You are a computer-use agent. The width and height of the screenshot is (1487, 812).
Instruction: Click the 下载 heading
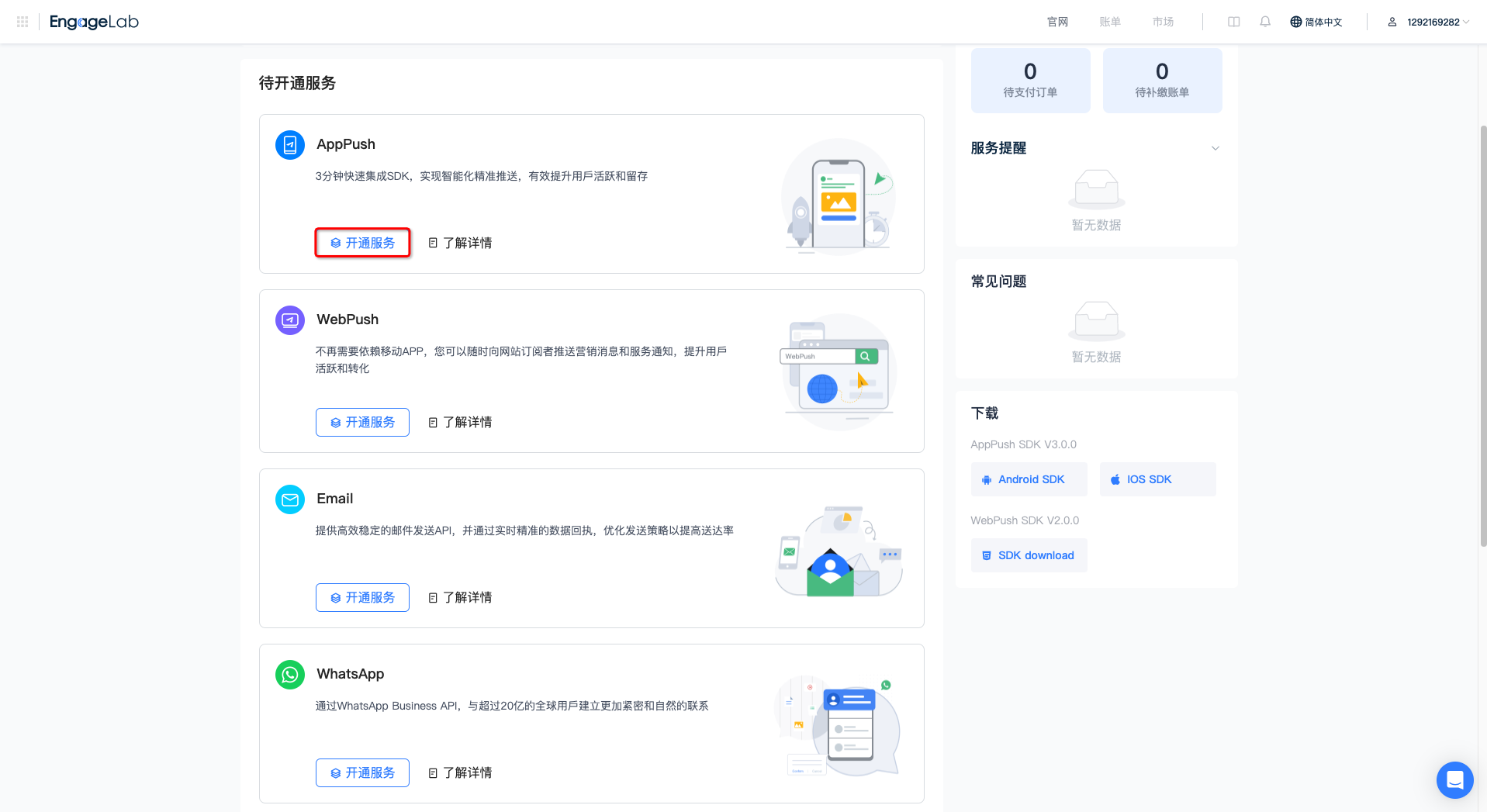coord(984,413)
